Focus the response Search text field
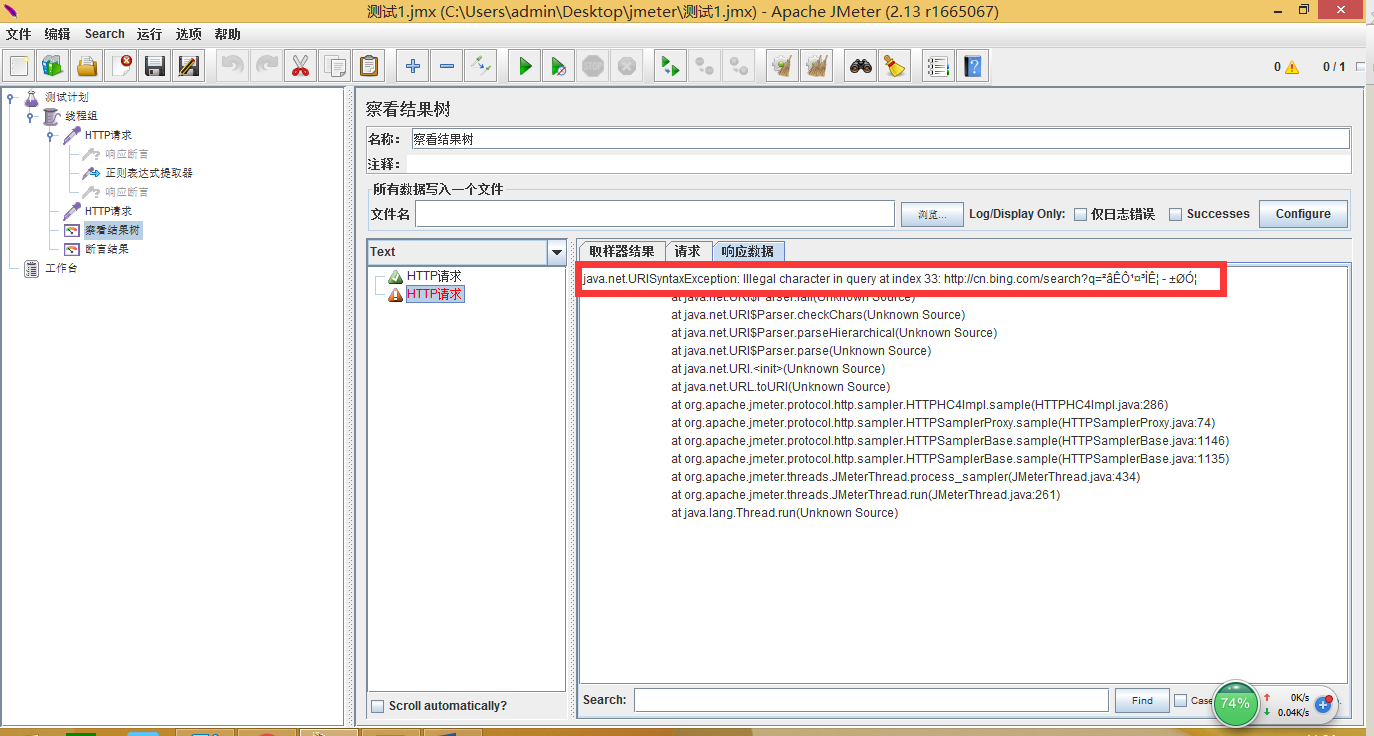 pyautogui.click(x=871, y=700)
